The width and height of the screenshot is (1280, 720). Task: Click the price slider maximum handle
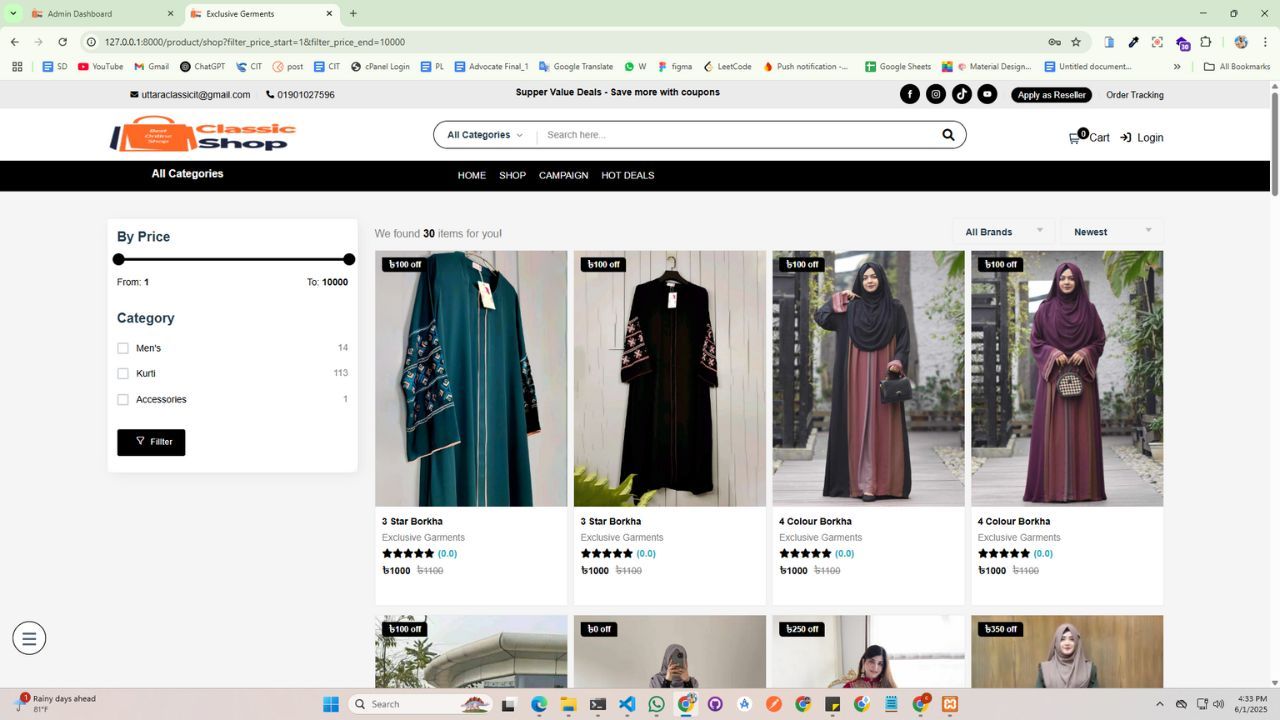[349, 260]
